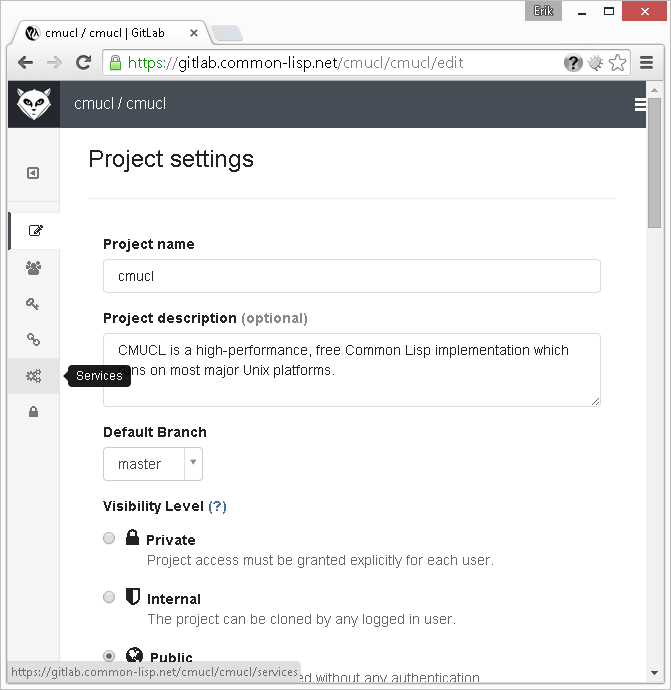Click the Erik profile button

pyautogui.click(x=543, y=11)
